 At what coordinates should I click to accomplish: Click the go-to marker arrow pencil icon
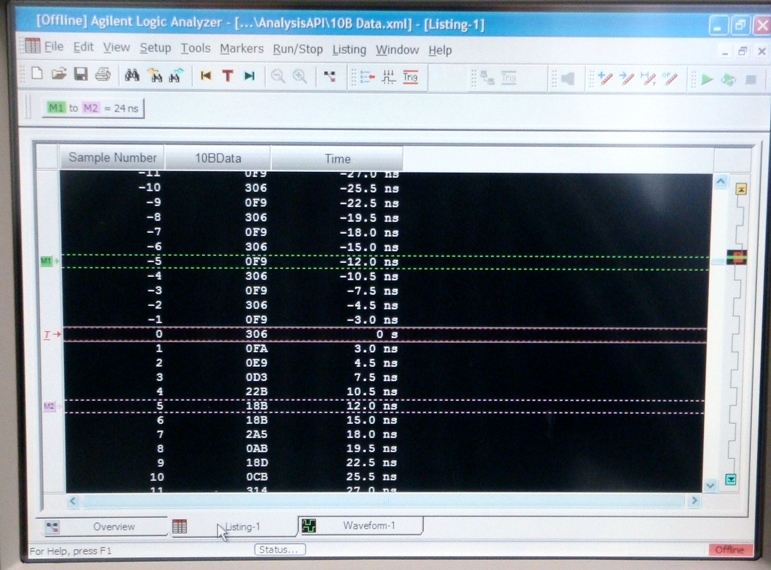[626, 79]
